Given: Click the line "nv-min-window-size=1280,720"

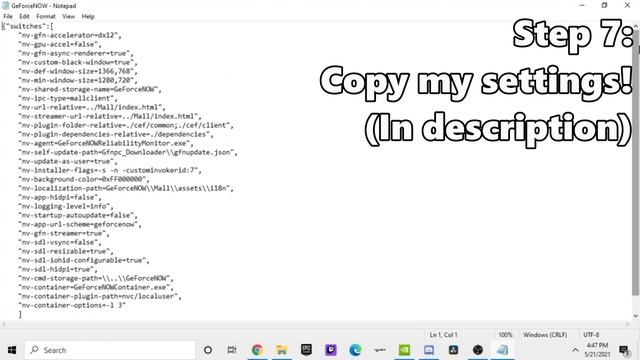Looking at the screenshot, I should coord(78,80).
